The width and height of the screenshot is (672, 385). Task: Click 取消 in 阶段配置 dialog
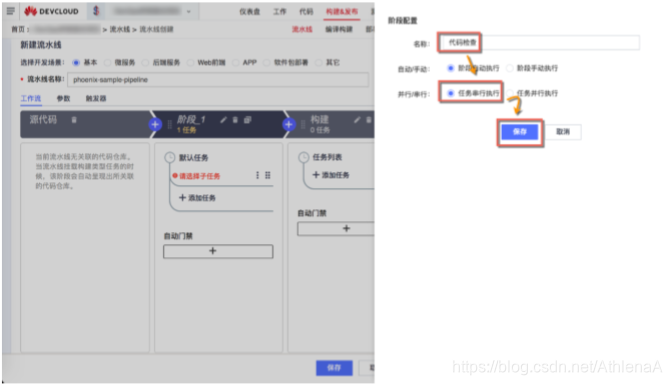(563, 132)
